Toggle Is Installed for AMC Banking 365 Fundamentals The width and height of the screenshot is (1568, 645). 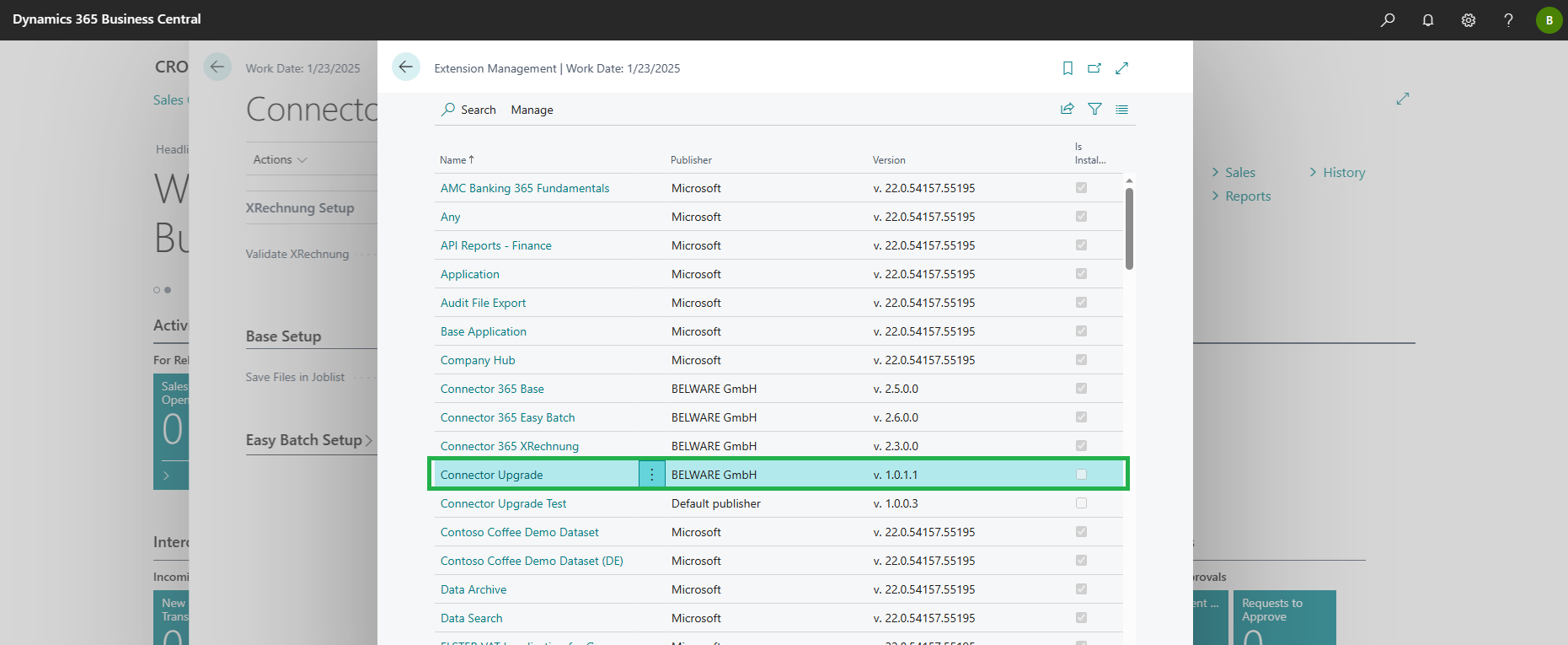(1081, 188)
